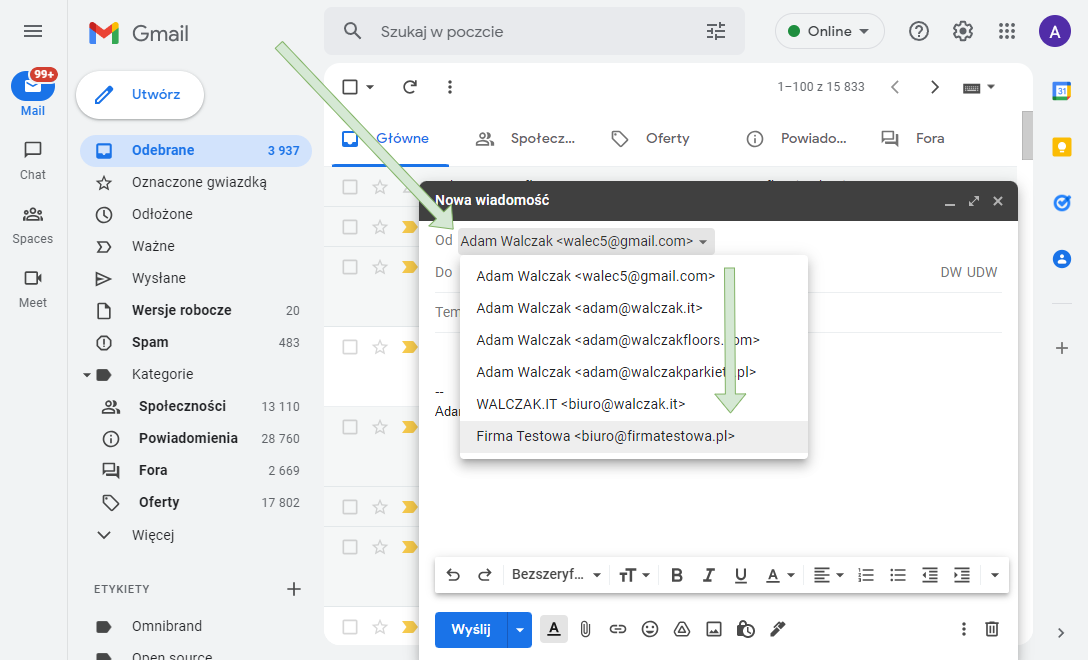The height and width of the screenshot is (661, 1089).
Task: Click the Utwórz compose button
Action: tap(140, 95)
